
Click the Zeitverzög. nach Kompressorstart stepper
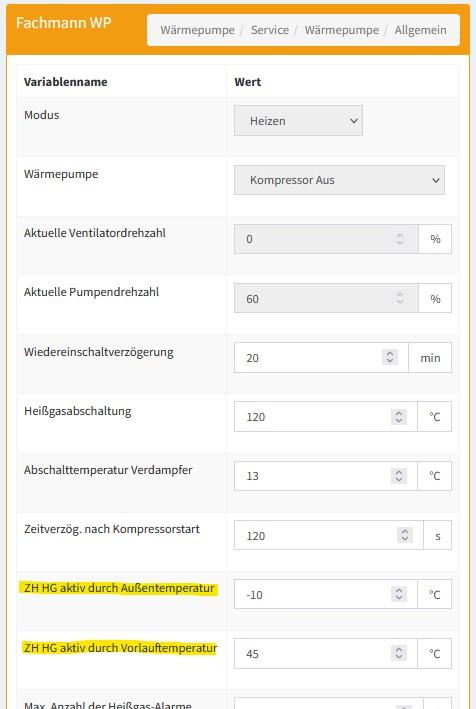[x=405, y=535]
